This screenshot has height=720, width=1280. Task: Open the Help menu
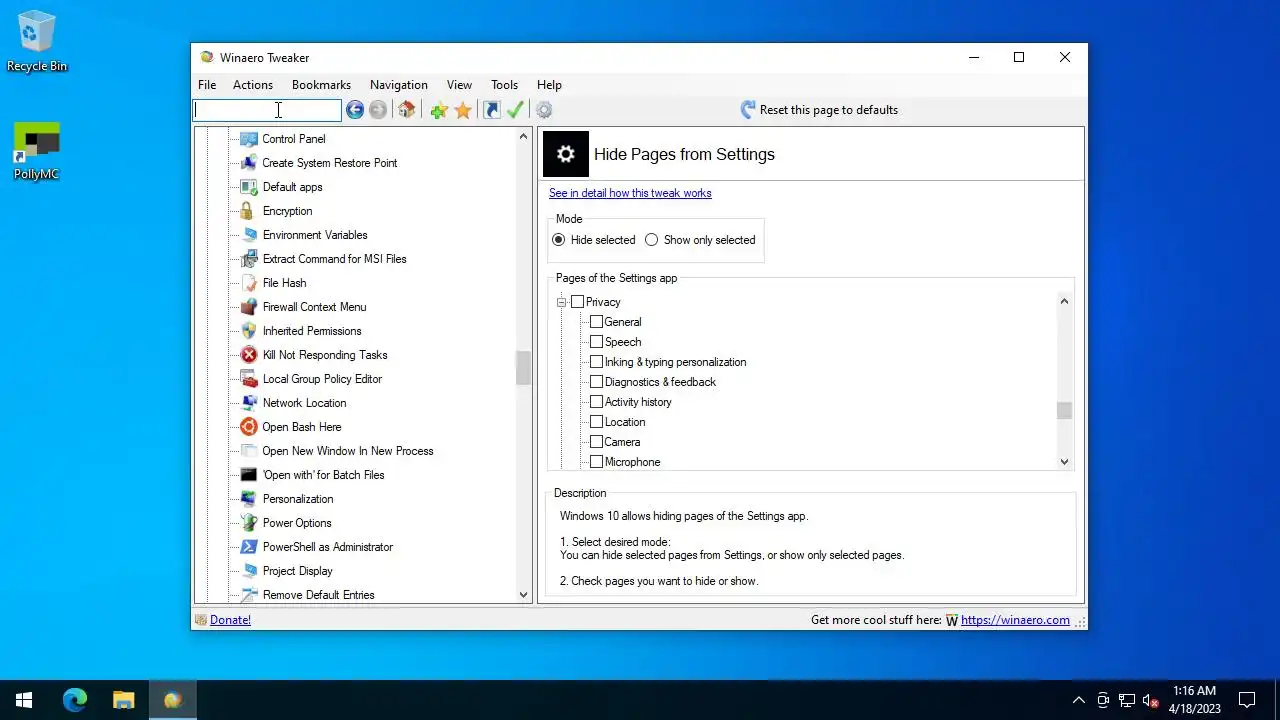pyautogui.click(x=549, y=85)
